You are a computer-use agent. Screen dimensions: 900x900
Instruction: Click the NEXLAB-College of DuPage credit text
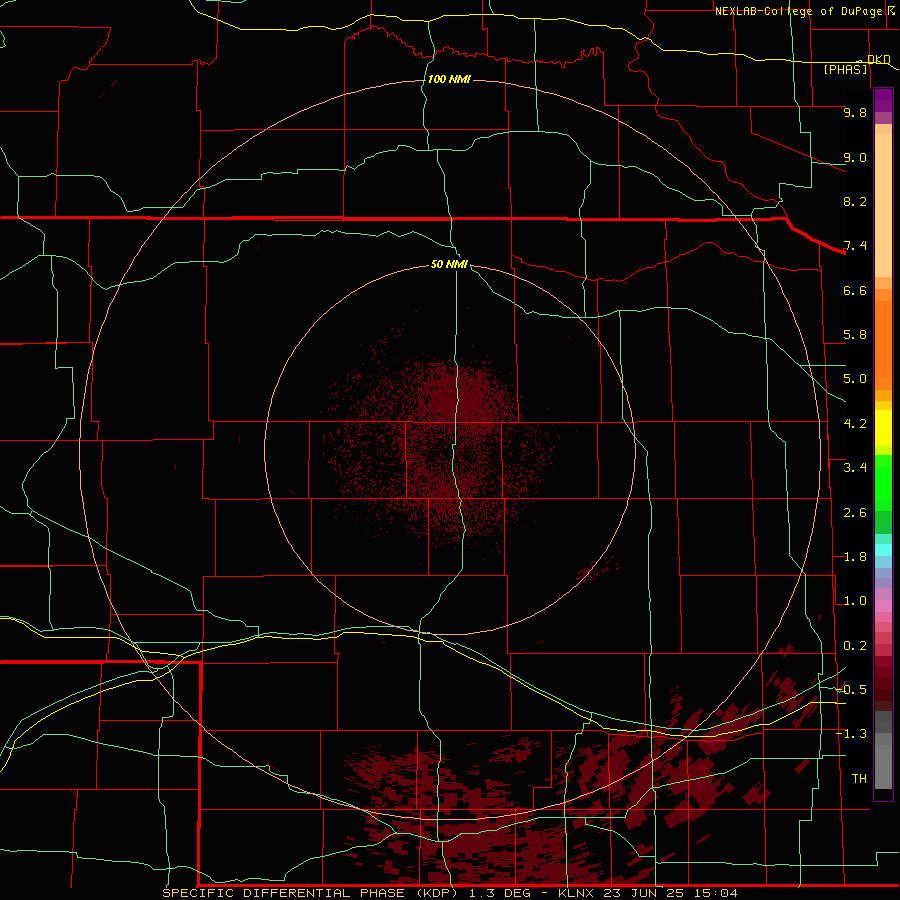(x=798, y=11)
